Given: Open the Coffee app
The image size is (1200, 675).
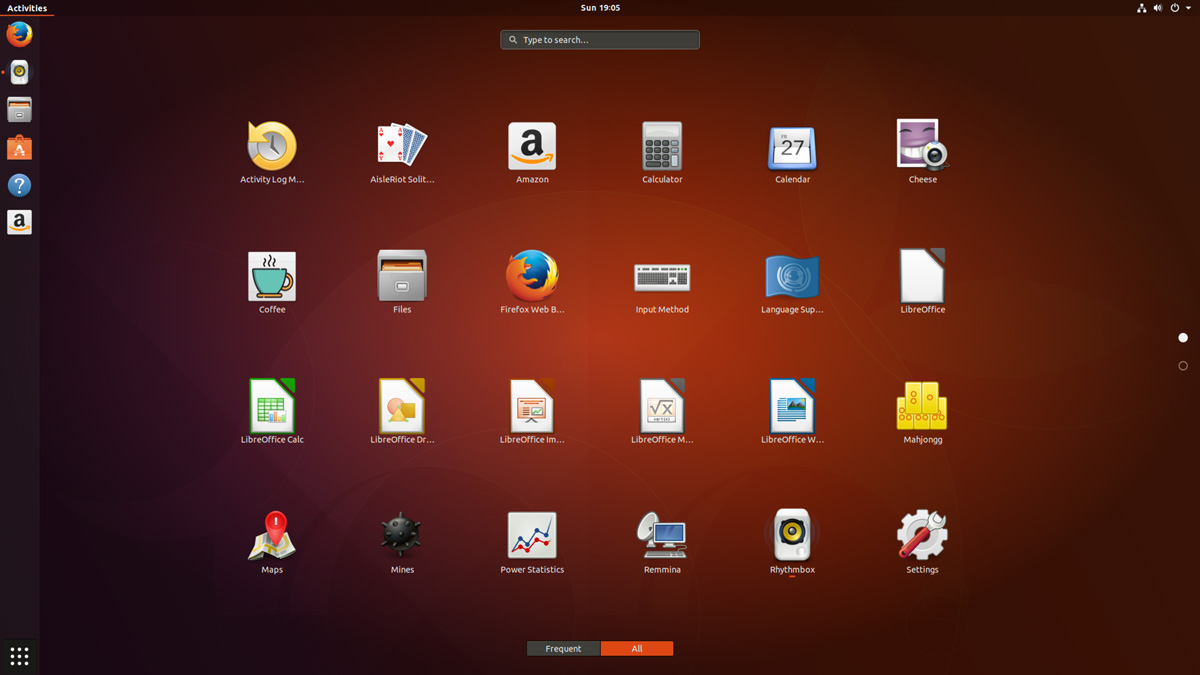Looking at the screenshot, I should coord(272,282).
